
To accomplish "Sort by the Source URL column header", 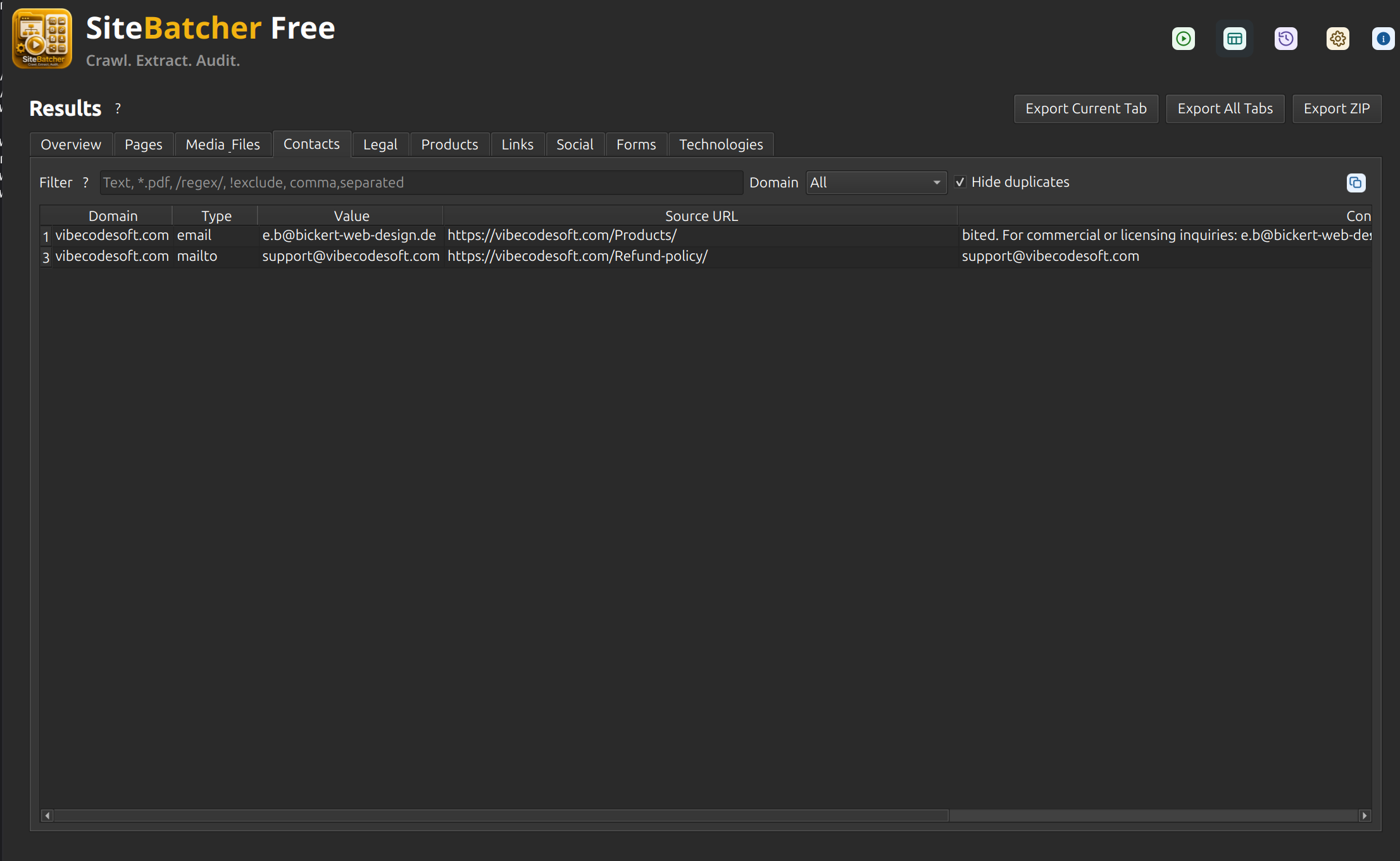I will [701, 216].
